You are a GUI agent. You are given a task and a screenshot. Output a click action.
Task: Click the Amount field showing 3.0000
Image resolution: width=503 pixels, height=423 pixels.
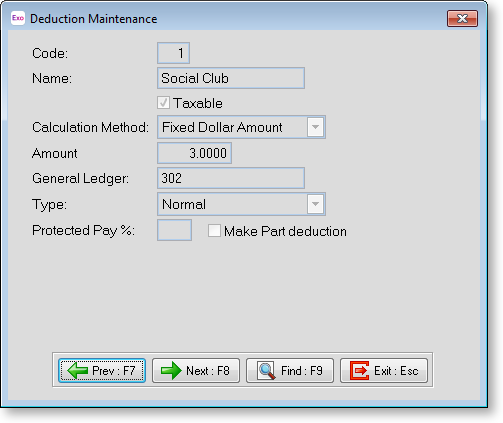click(194, 153)
